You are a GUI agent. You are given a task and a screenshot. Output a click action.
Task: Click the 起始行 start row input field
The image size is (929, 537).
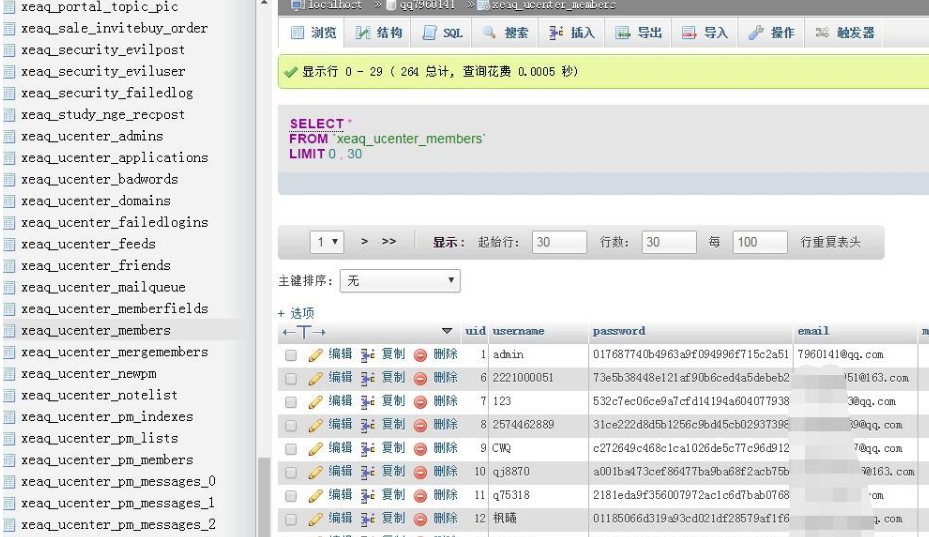(558, 242)
